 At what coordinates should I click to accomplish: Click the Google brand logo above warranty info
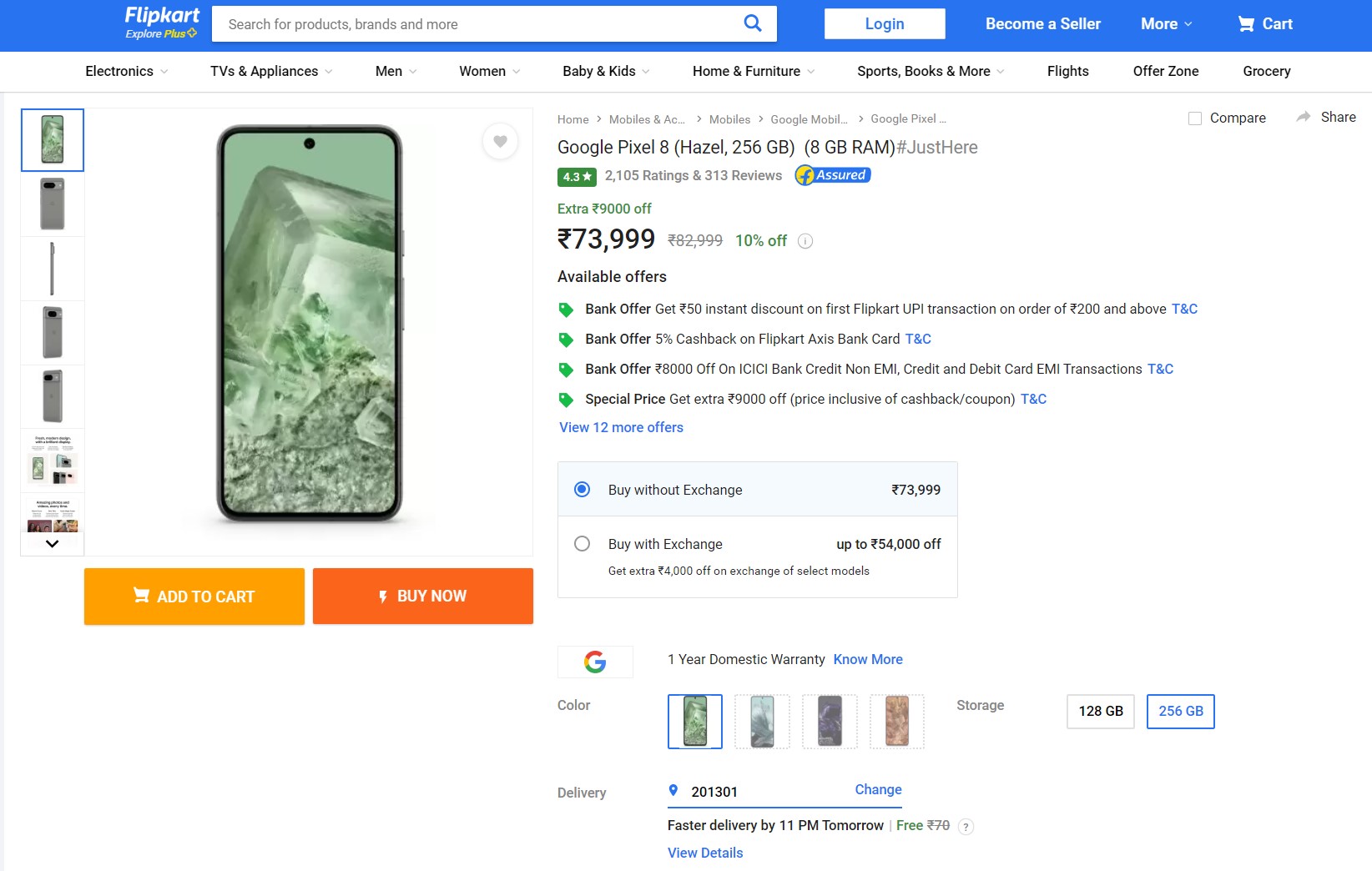pos(594,662)
